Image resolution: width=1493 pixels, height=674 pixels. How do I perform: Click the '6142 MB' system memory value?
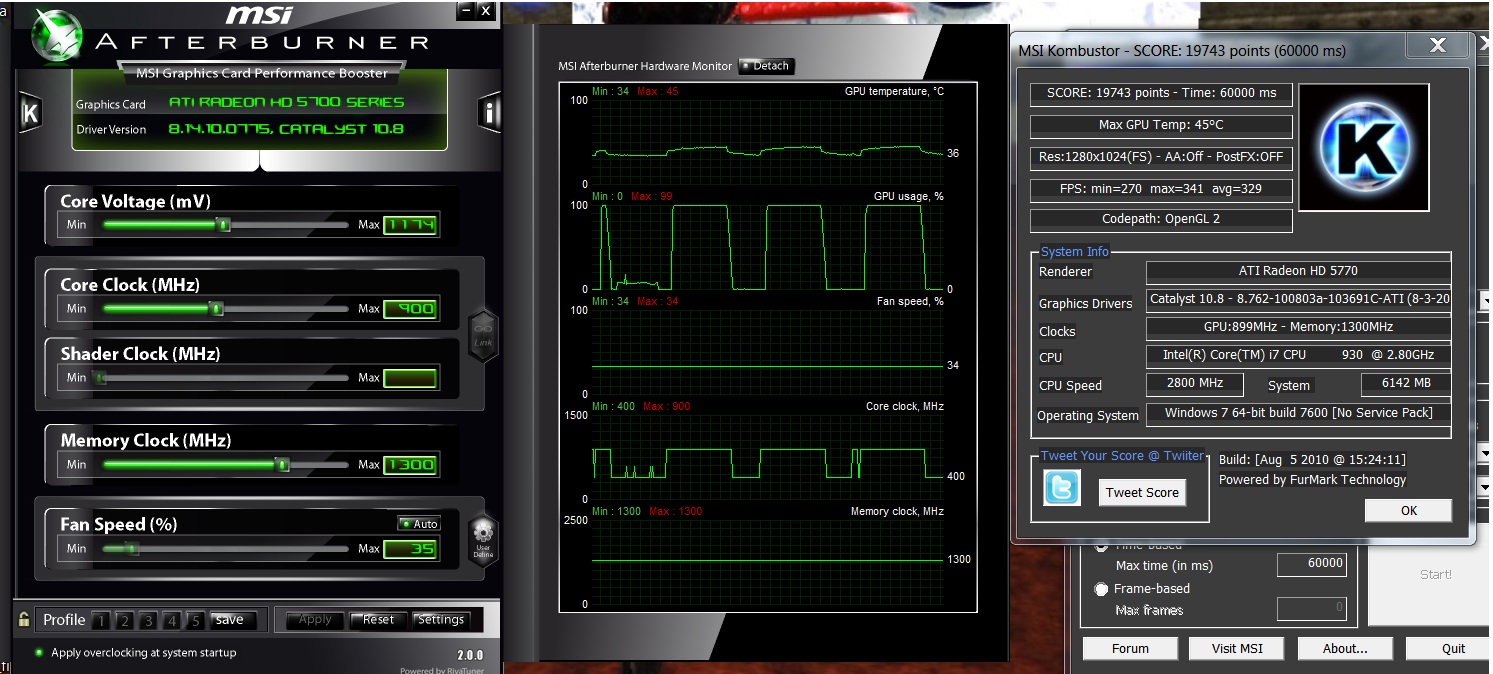[x=1407, y=383]
